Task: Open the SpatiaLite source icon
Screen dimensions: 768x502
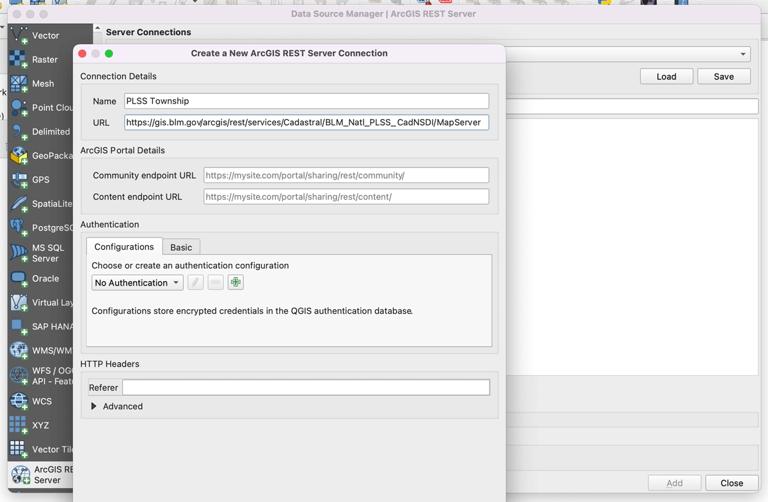Action: pyautogui.click(x=19, y=204)
